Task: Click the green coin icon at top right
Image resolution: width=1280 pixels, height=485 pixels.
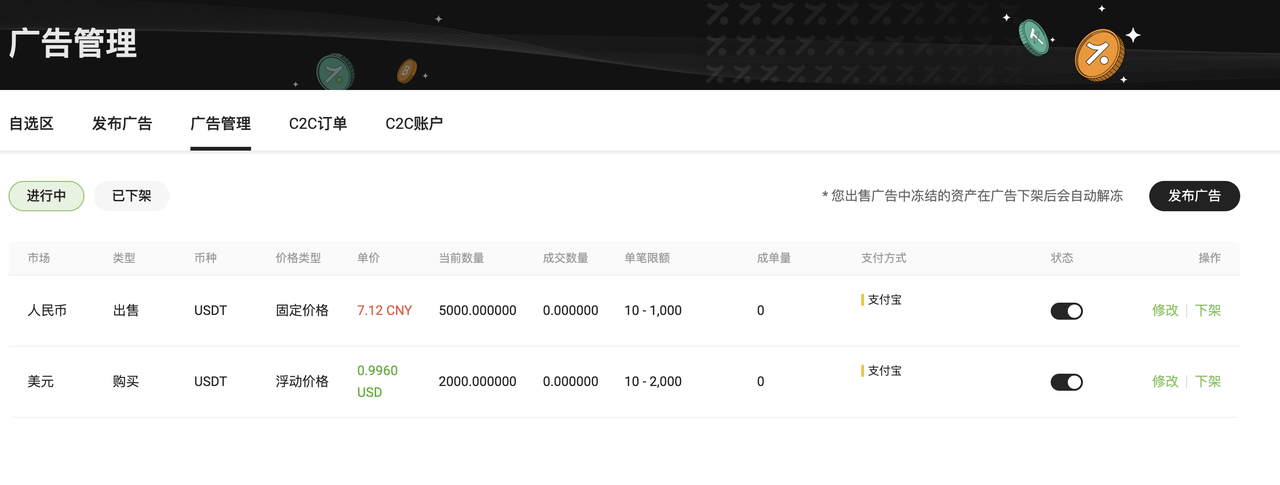Action: (x=1034, y=37)
